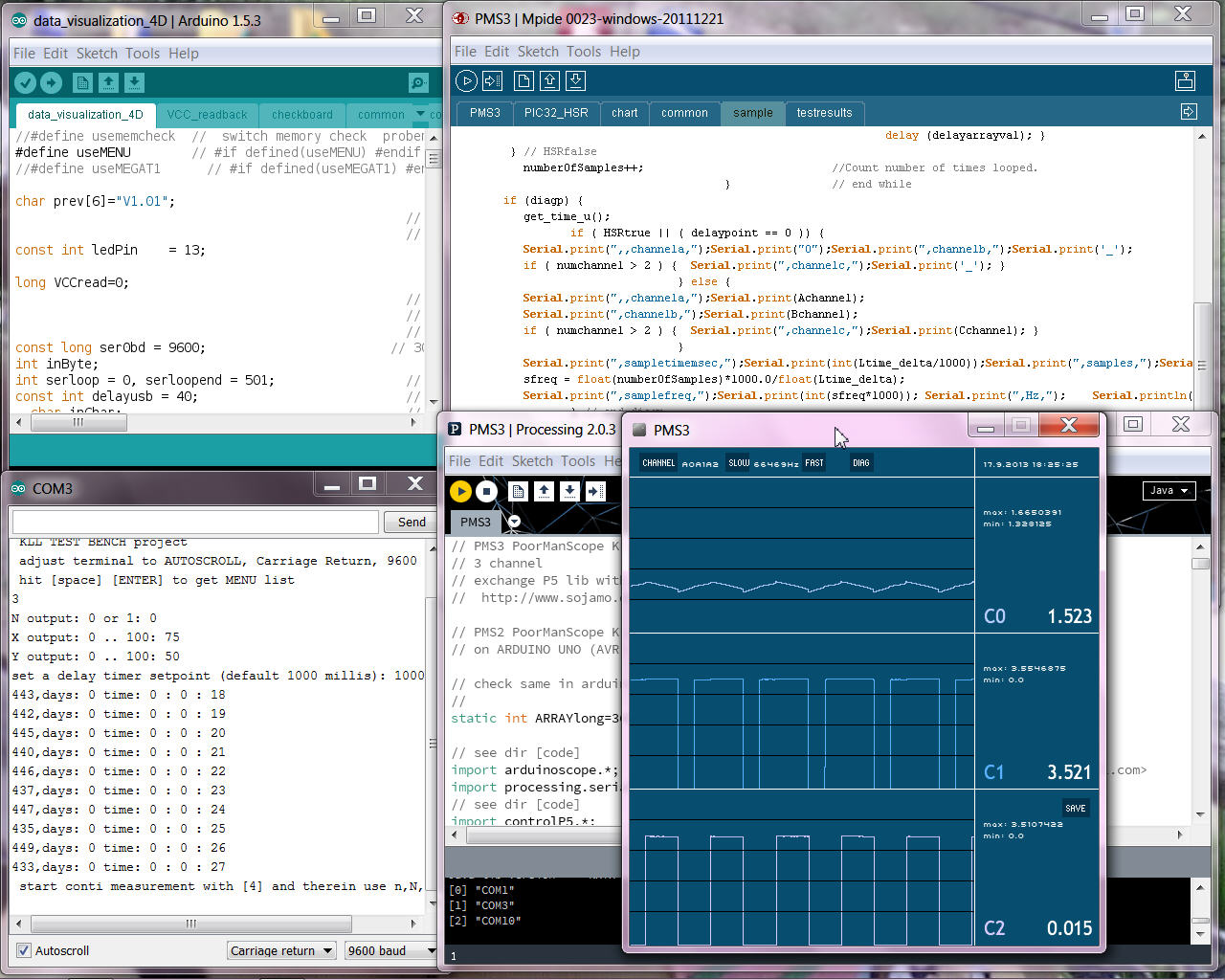Open the Java mode dropdown in Processing
This screenshot has height=980, width=1225.
1169,491
